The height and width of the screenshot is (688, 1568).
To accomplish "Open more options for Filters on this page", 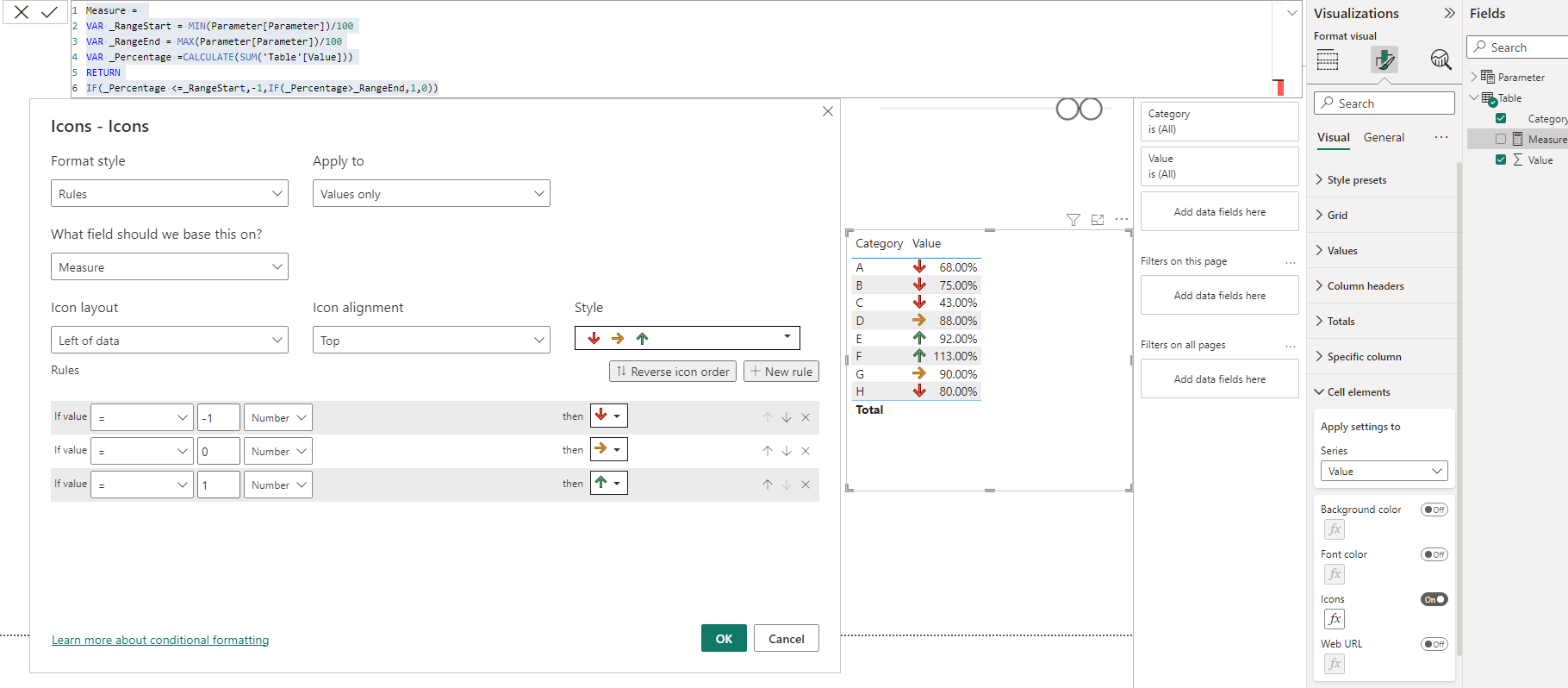I will pyautogui.click(x=1291, y=262).
